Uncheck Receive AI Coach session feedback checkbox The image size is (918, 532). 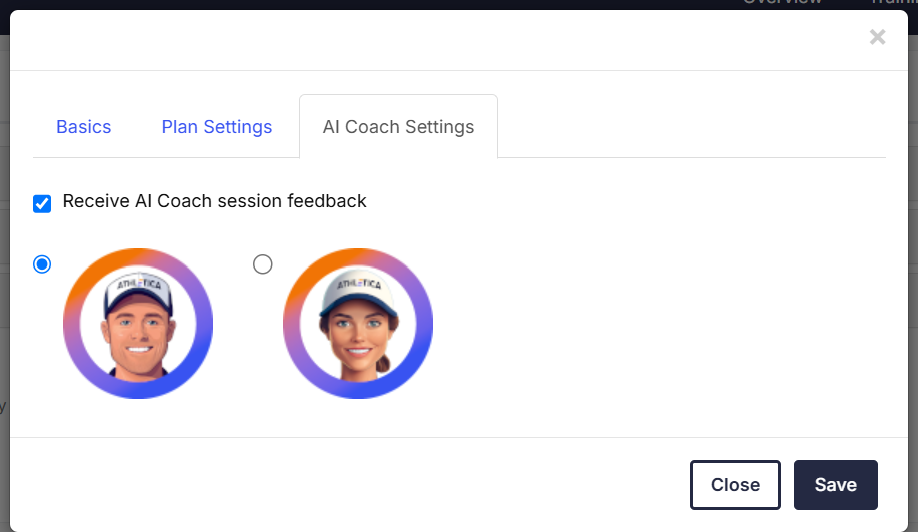[42, 203]
